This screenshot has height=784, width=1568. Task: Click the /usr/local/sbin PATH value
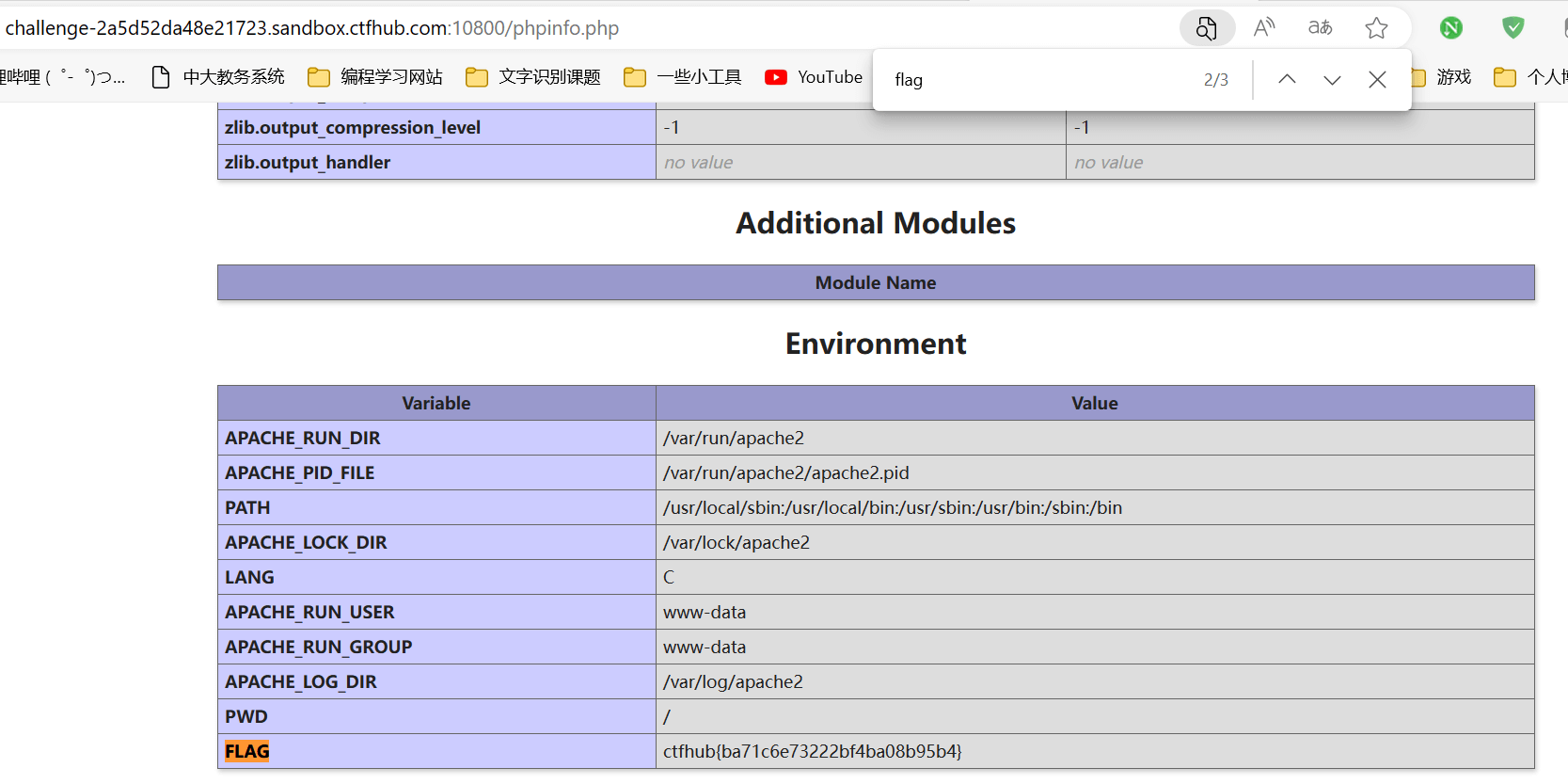1095,507
